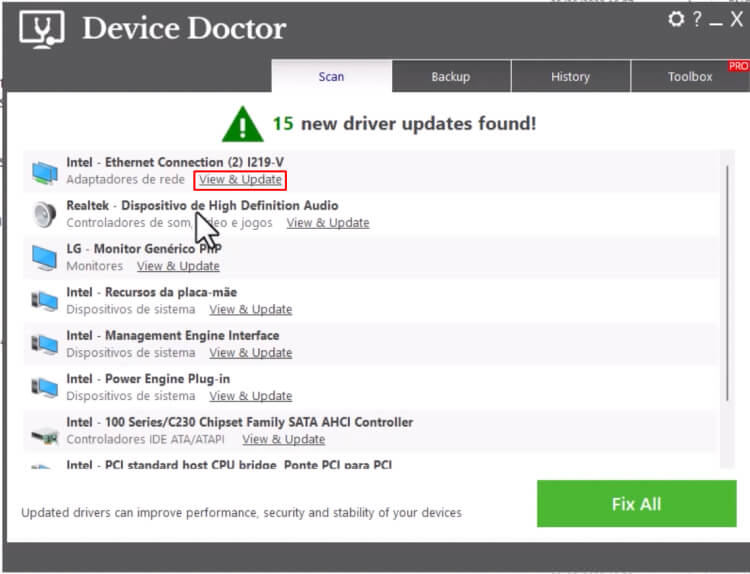This screenshot has height=574, width=750.
Task: Select the LG monitor device icon
Action: pyautogui.click(x=44, y=258)
